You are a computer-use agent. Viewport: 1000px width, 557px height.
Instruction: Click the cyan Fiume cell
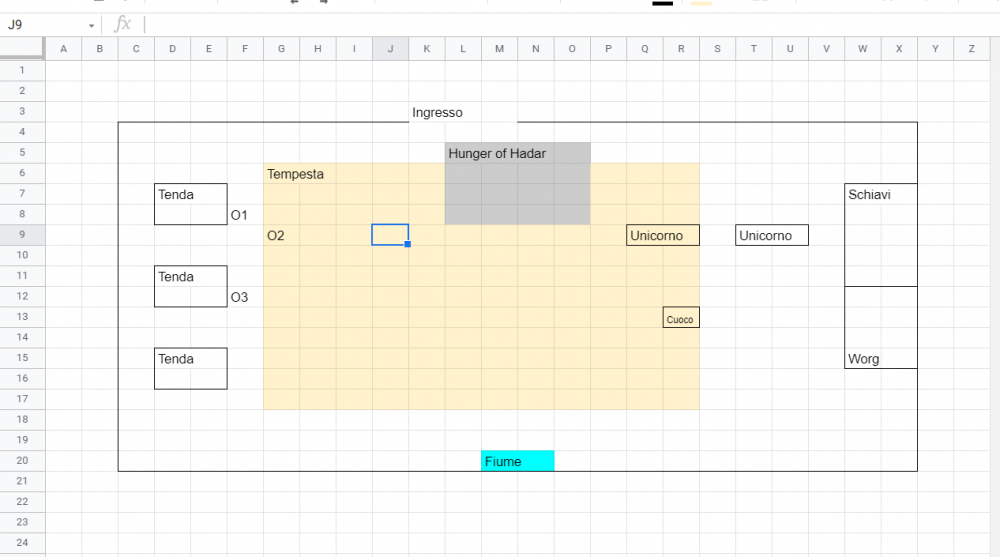click(517, 461)
